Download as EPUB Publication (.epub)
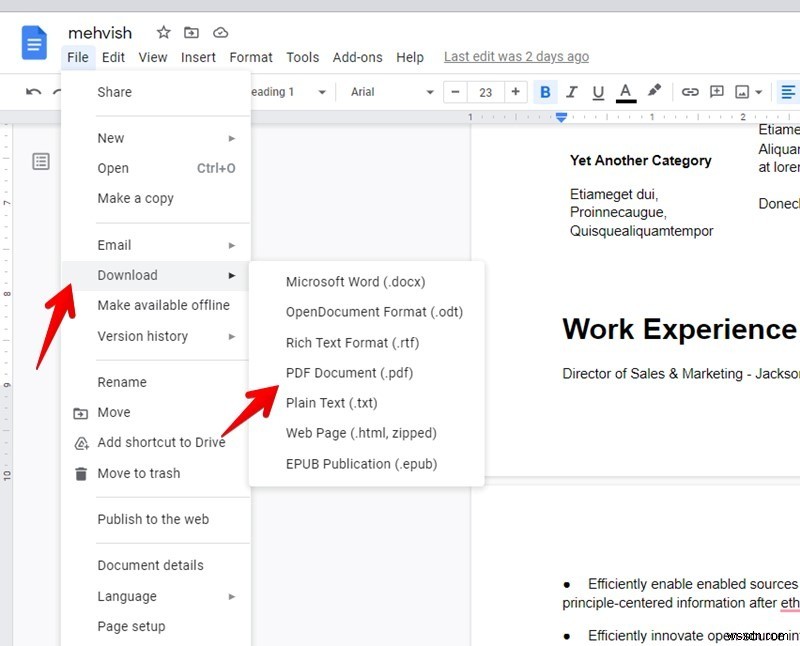Image resolution: width=800 pixels, height=646 pixels. pyautogui.click(x=366, y=464)
